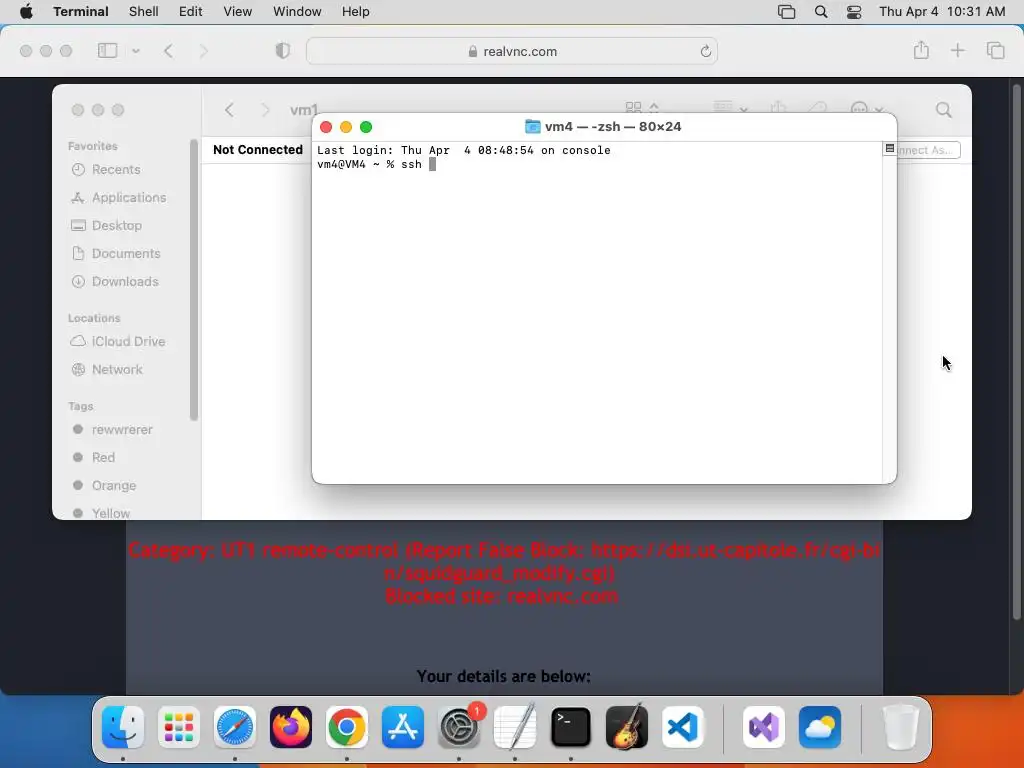Launch GarageBand from the Dock
Screen dimensions: 1024x768
tap(627, 727)
